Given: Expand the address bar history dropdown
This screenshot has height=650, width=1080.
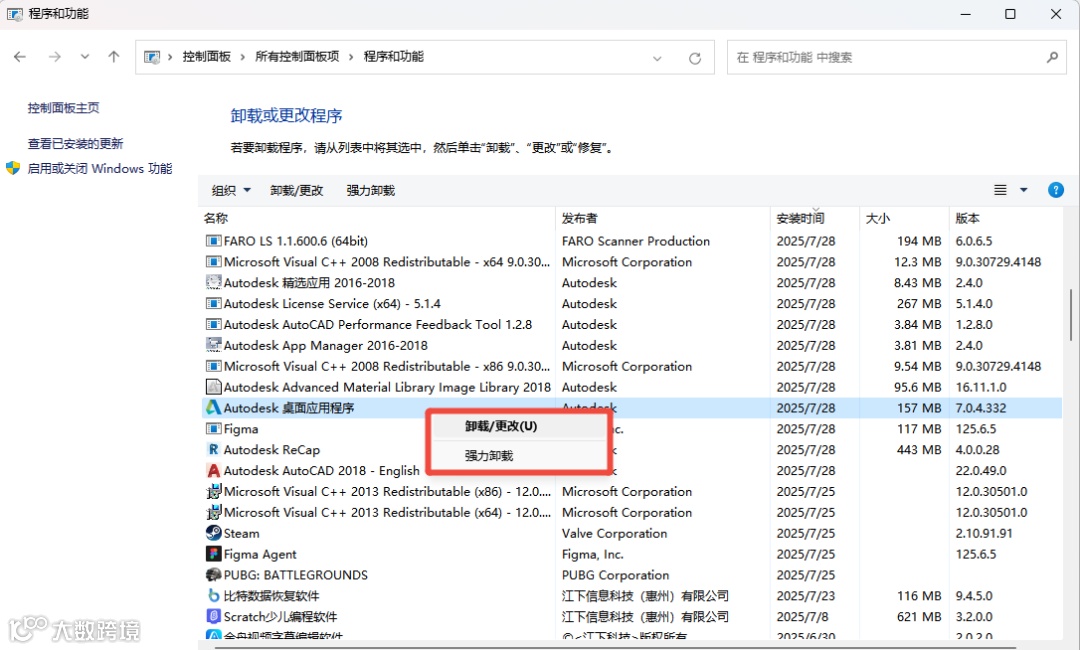Looking at the screenshot, I should (657, 59).
